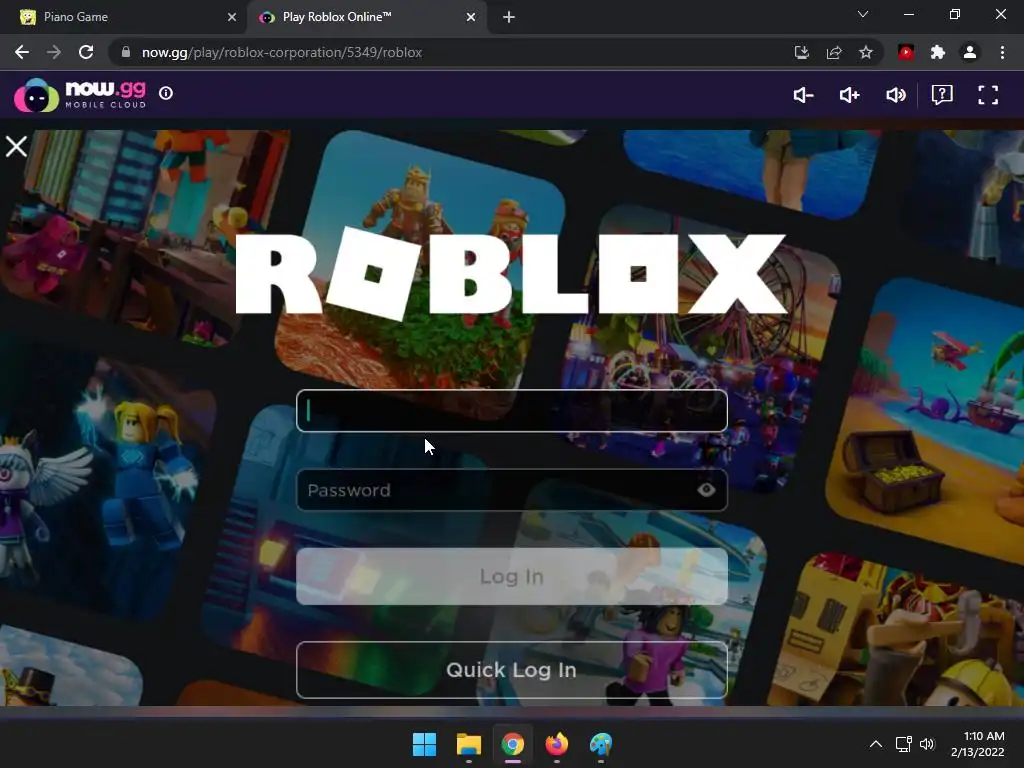Image resolution: width=1024 pixels, height=768 pixels.
Task: Go forward in browser history
Action: click(x=54, y=52)
